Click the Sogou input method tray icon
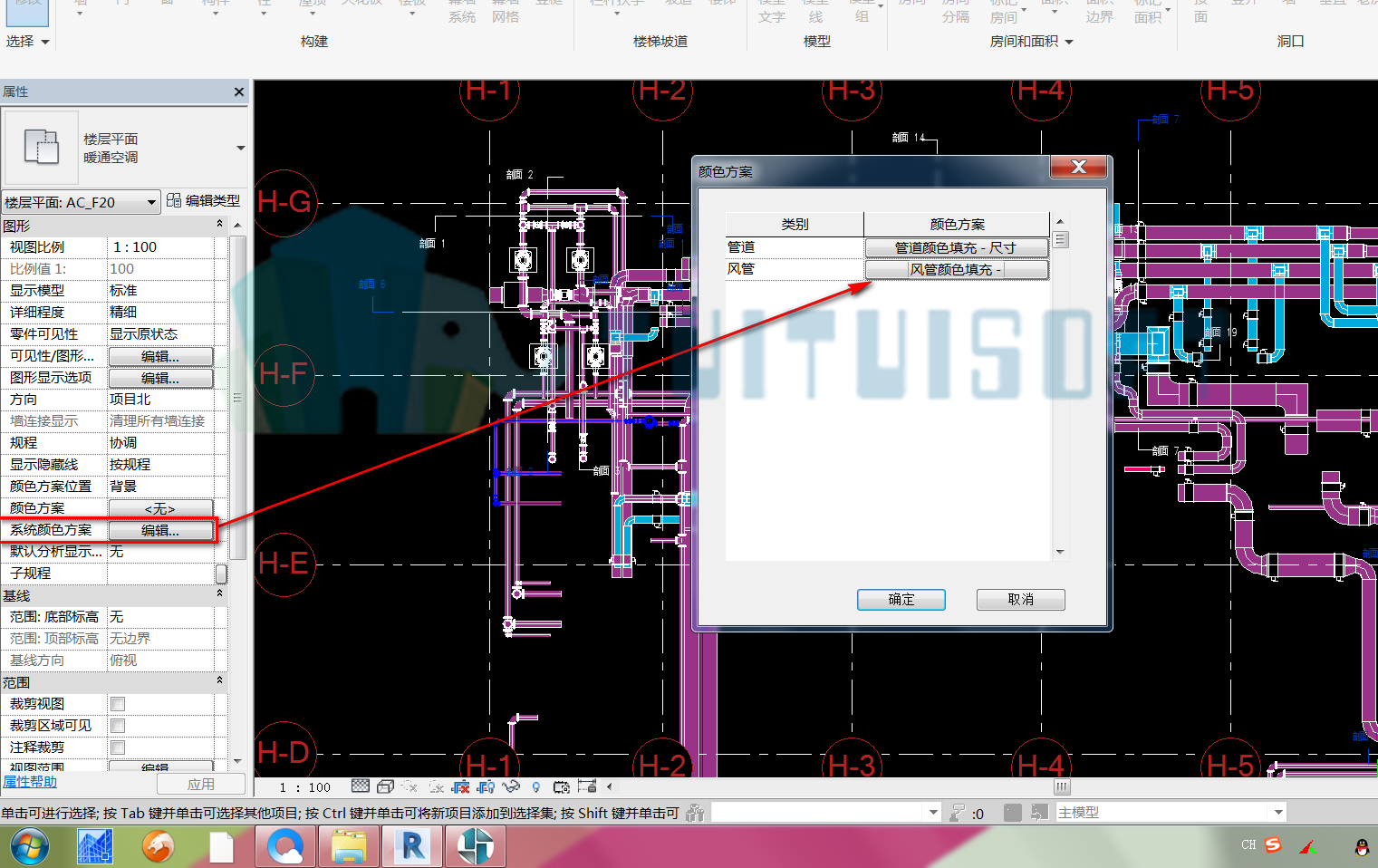 pos(1273,844)
